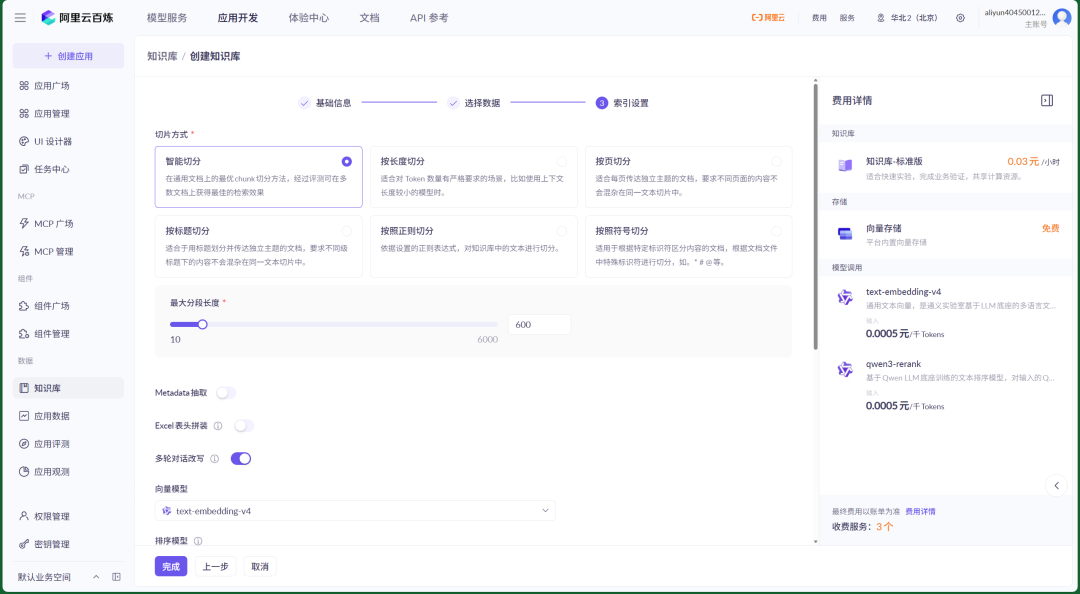Viewport: 1080px width, 594px height.
Task: Click the 完成 button to finish setup
Action: coord(170,566)
